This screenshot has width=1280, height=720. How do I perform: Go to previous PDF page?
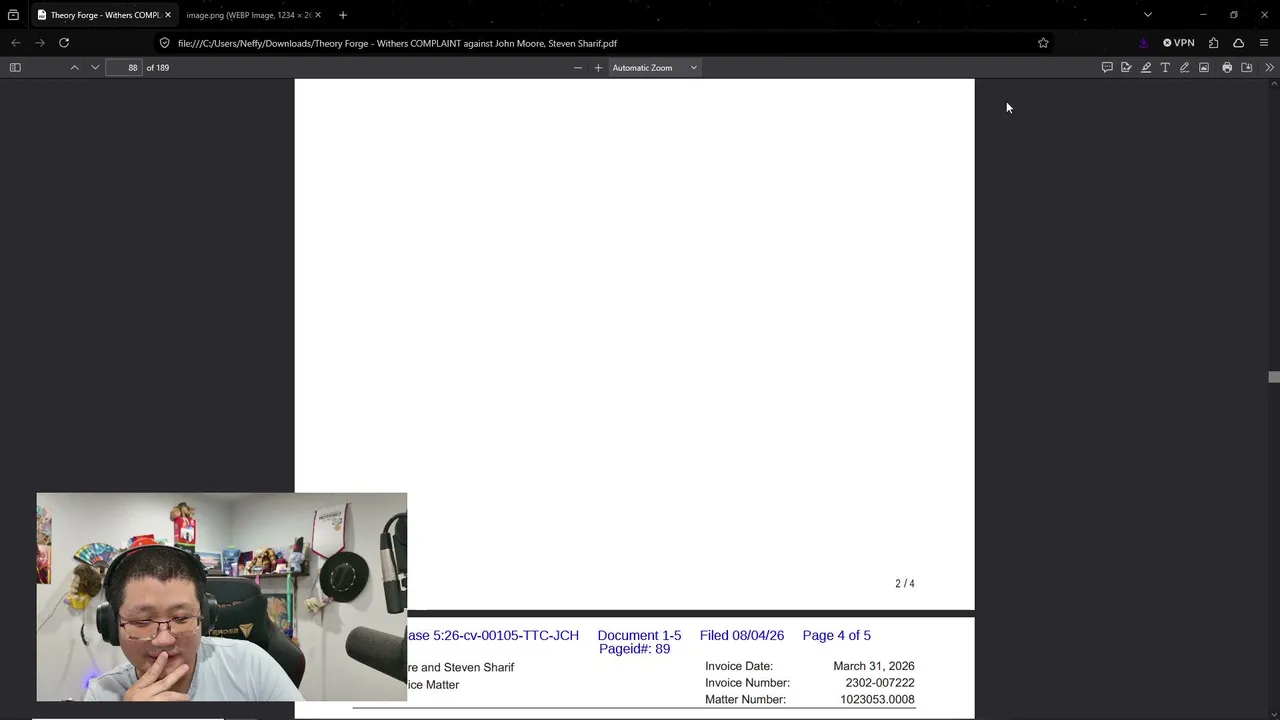click(74, 67)
